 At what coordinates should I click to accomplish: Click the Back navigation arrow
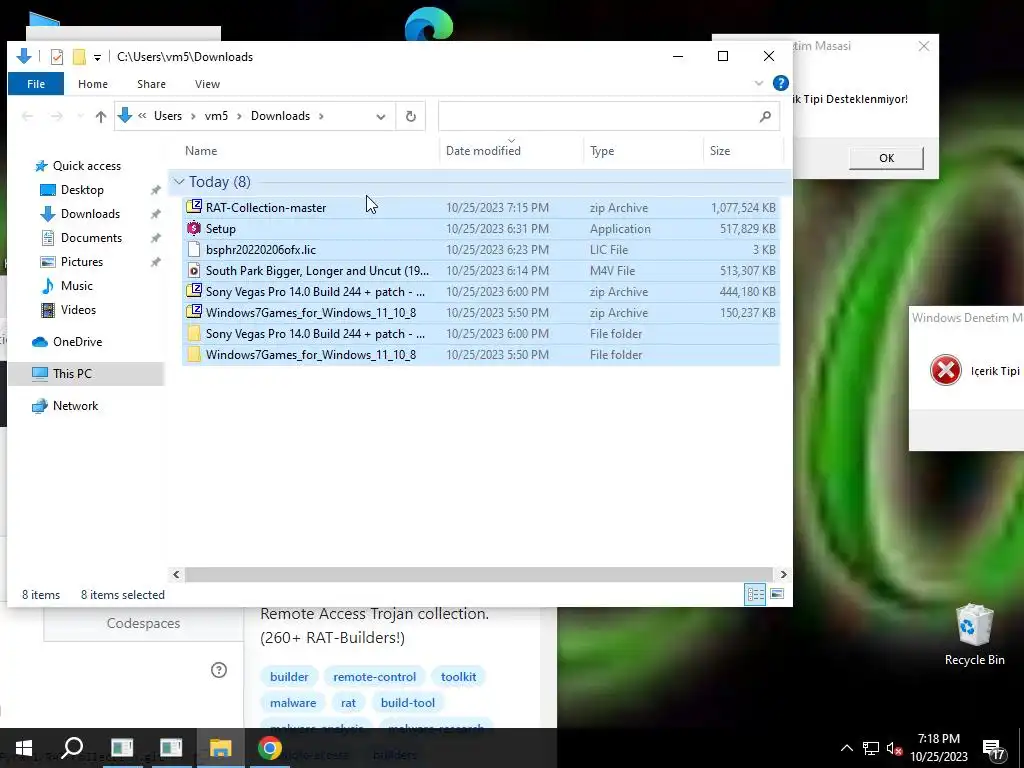click(27, 116)
